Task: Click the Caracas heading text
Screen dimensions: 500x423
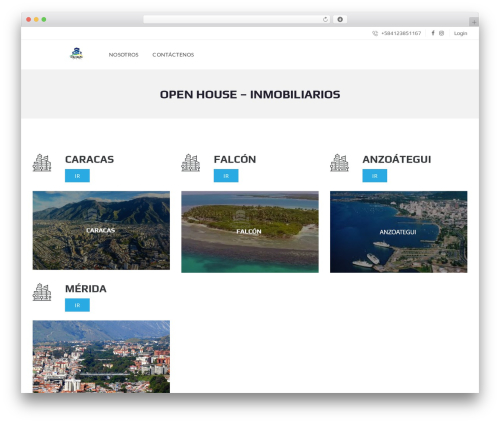Action: [x=89, y=159]
